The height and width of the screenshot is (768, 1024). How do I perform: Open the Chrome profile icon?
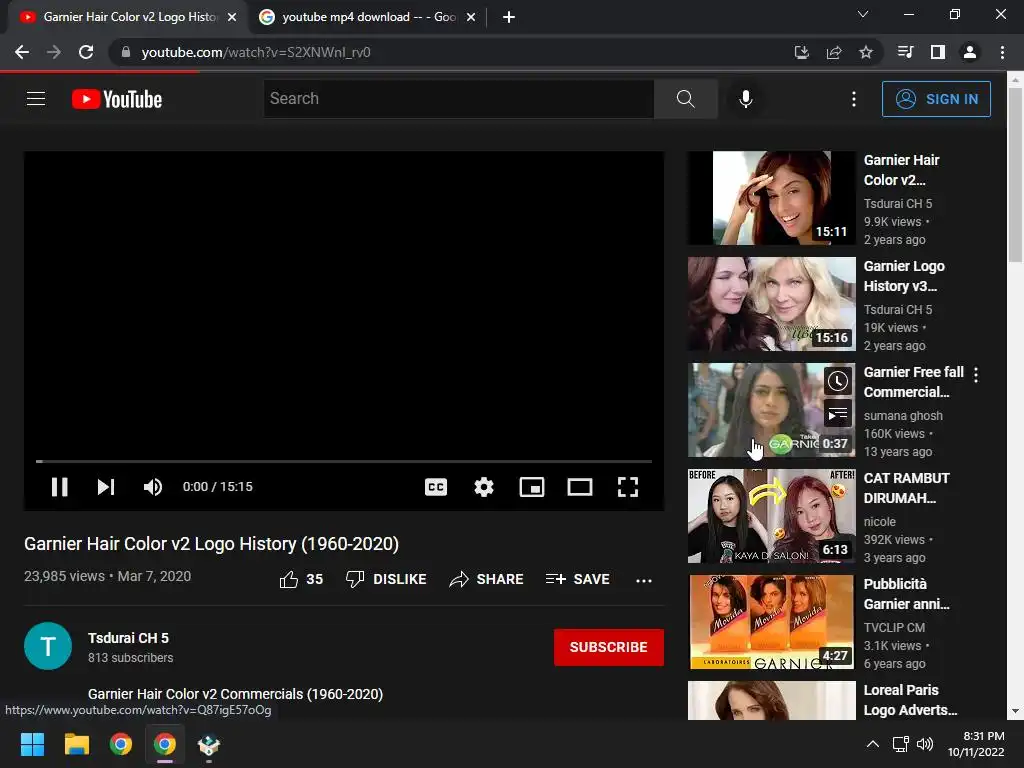tap(970, 52)
